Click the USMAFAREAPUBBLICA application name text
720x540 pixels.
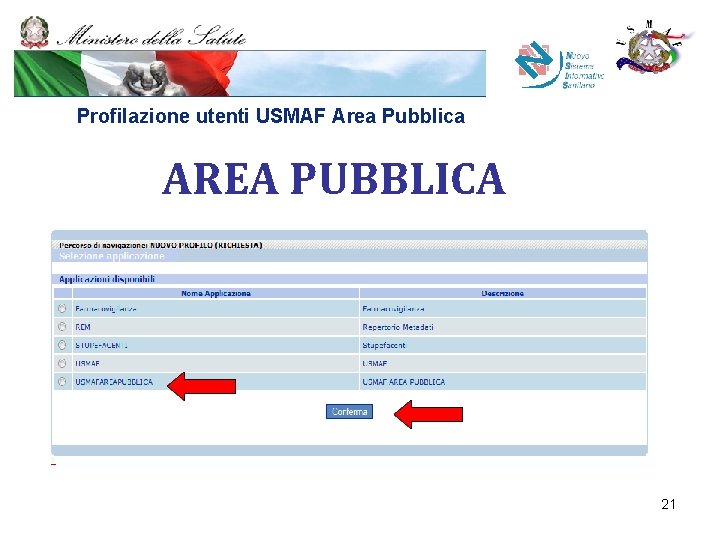(x=114, y=382)
